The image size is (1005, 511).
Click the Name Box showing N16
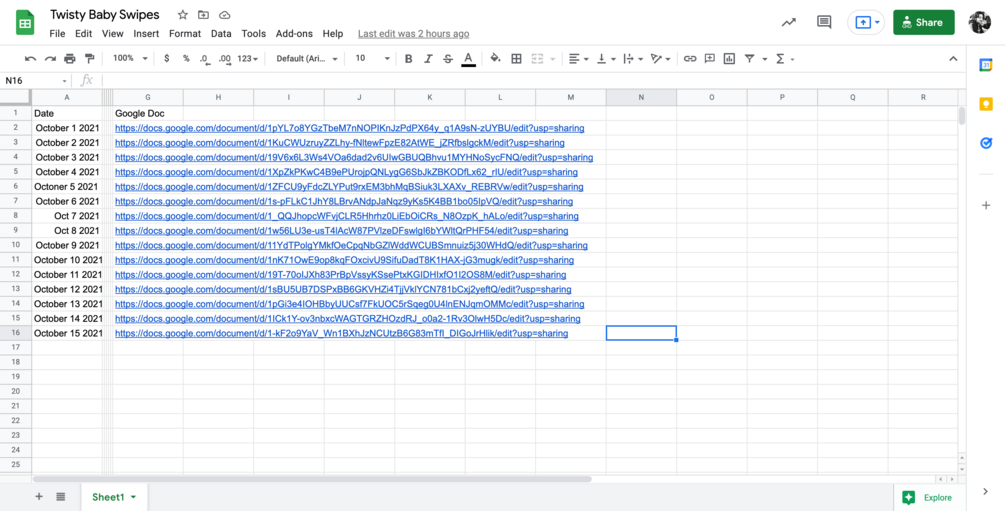[x=35, y=81]
